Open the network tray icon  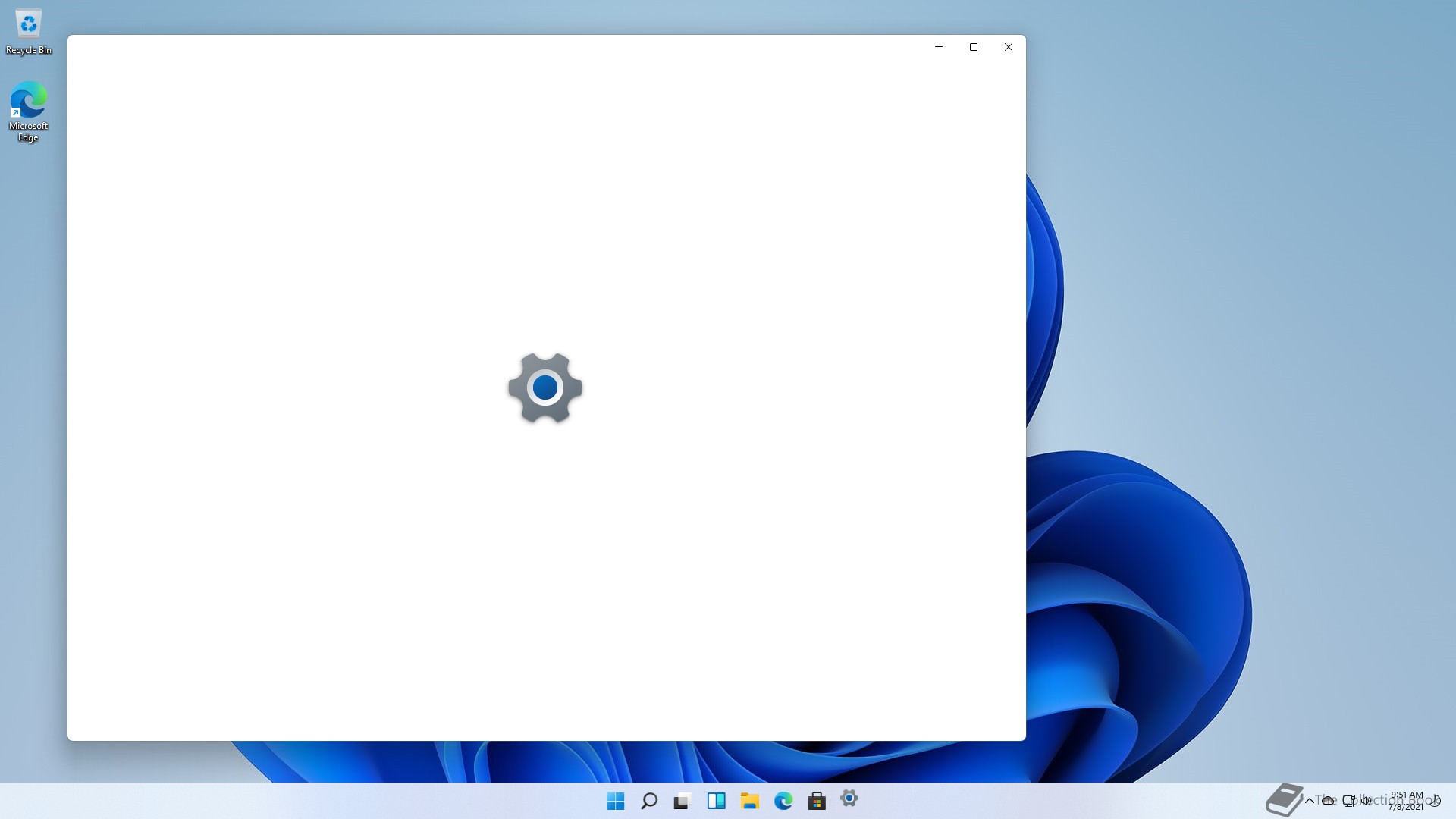tap(1348, 801)
